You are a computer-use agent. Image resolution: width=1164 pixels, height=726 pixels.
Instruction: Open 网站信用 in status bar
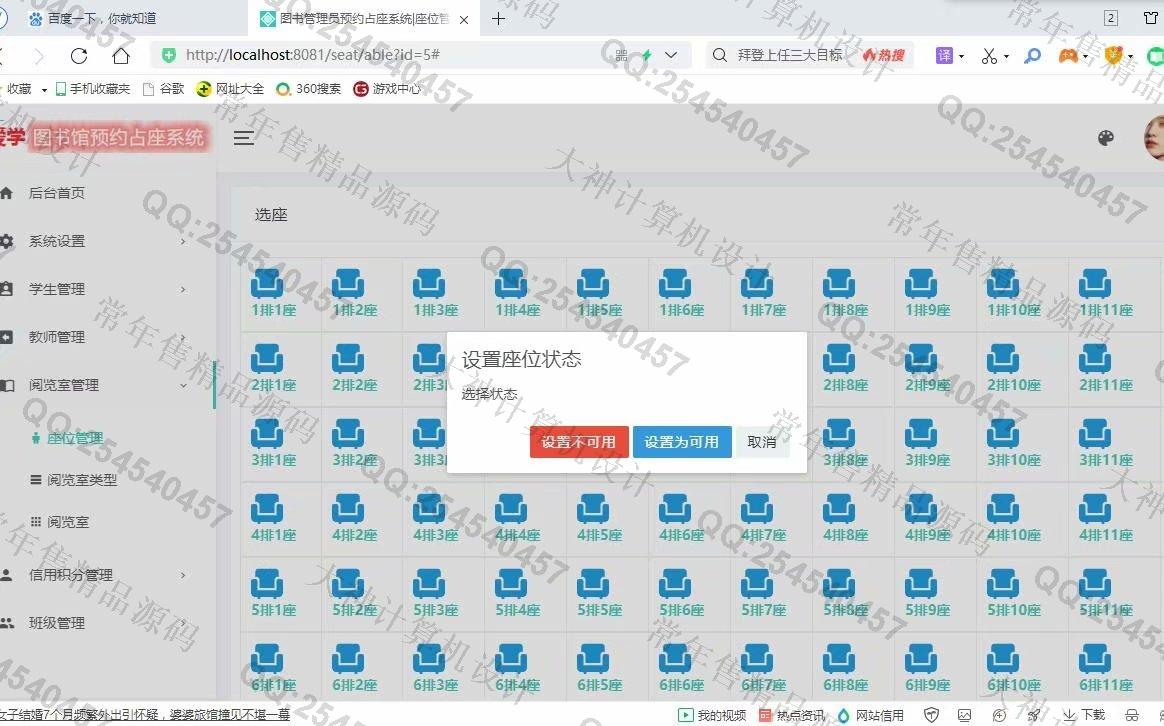tap(871, 716)
